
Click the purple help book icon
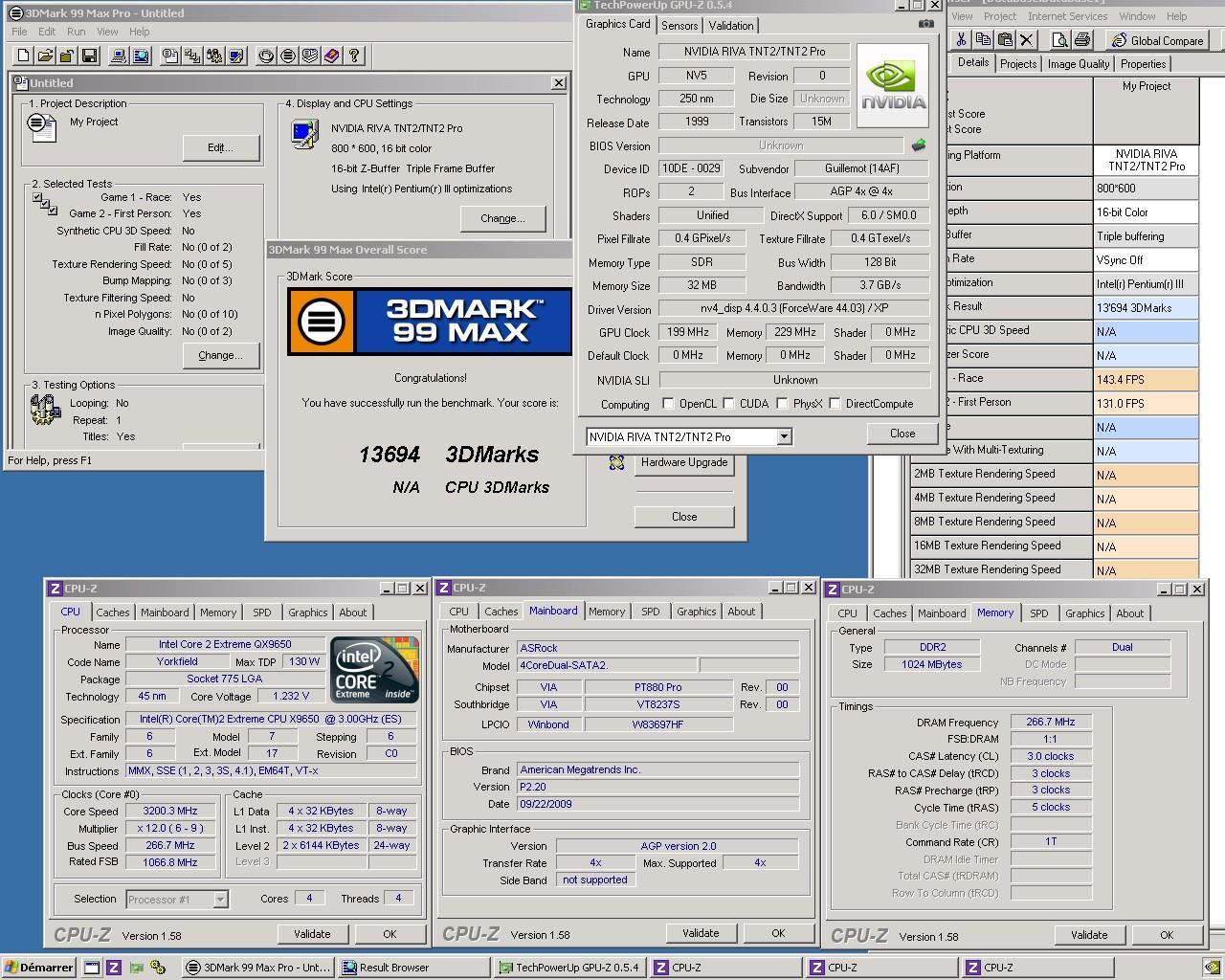[332, 56]
